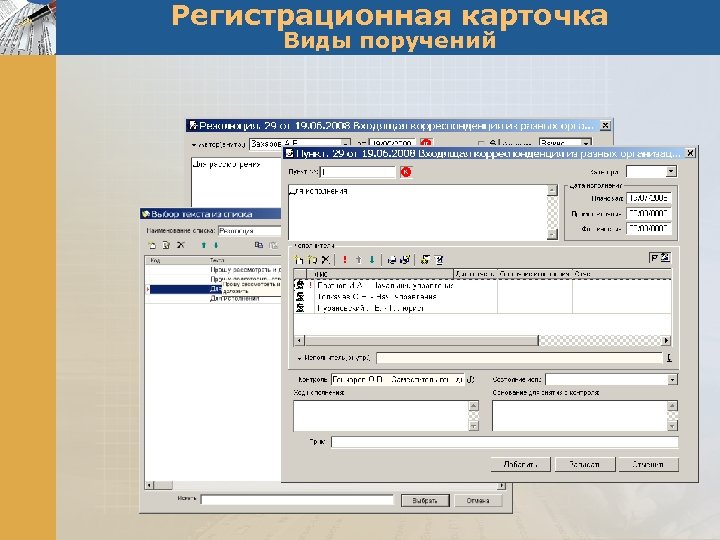720x540 pixels.
Task: Click Записать button in Пункт window
Action: pos(585,464)
